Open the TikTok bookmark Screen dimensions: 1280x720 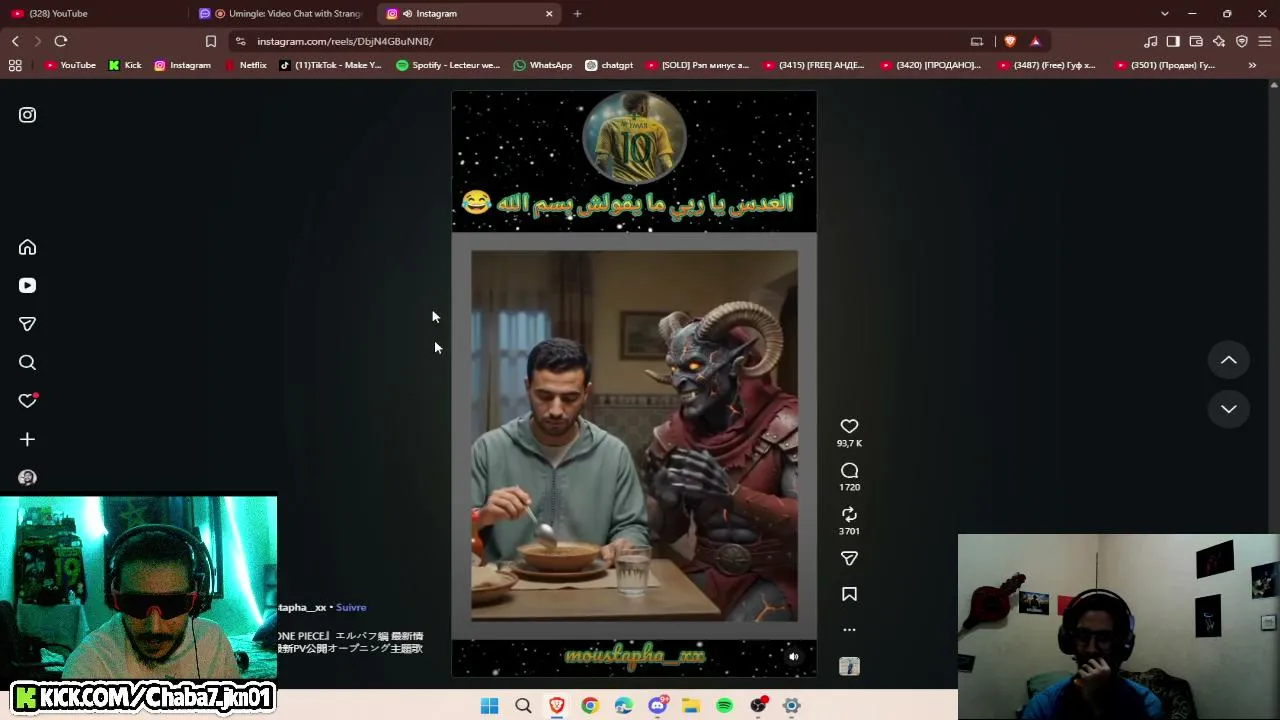click(330, 65)
